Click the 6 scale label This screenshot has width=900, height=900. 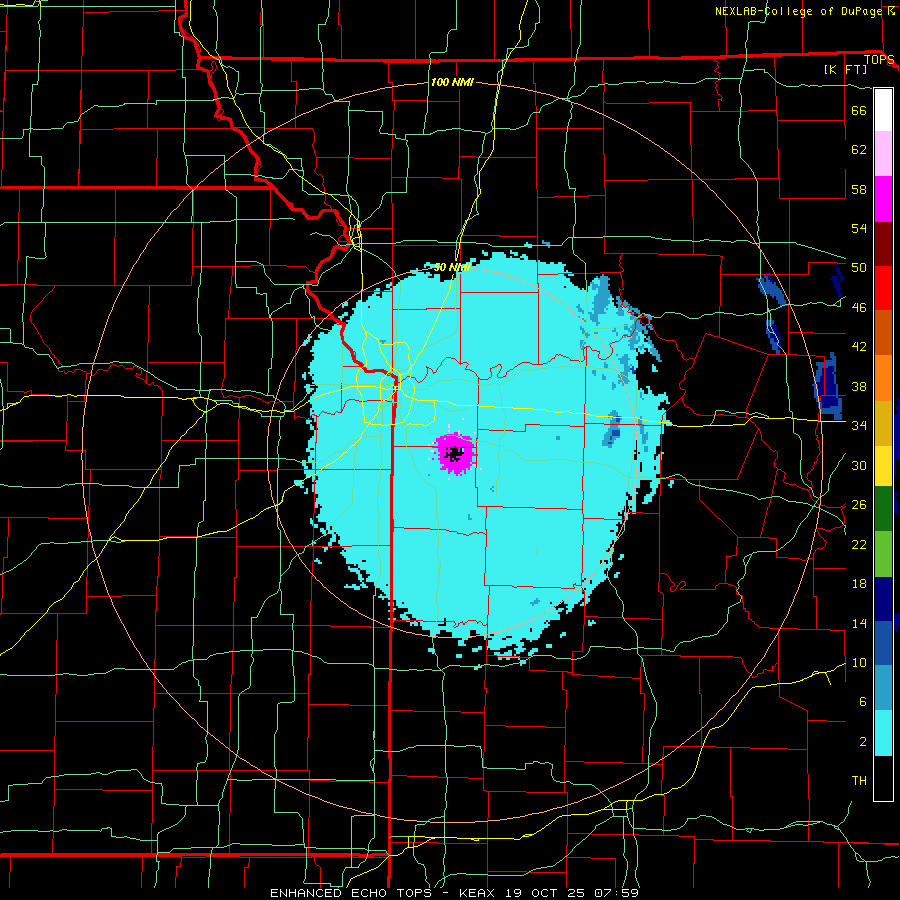click(x=863, y=702)
